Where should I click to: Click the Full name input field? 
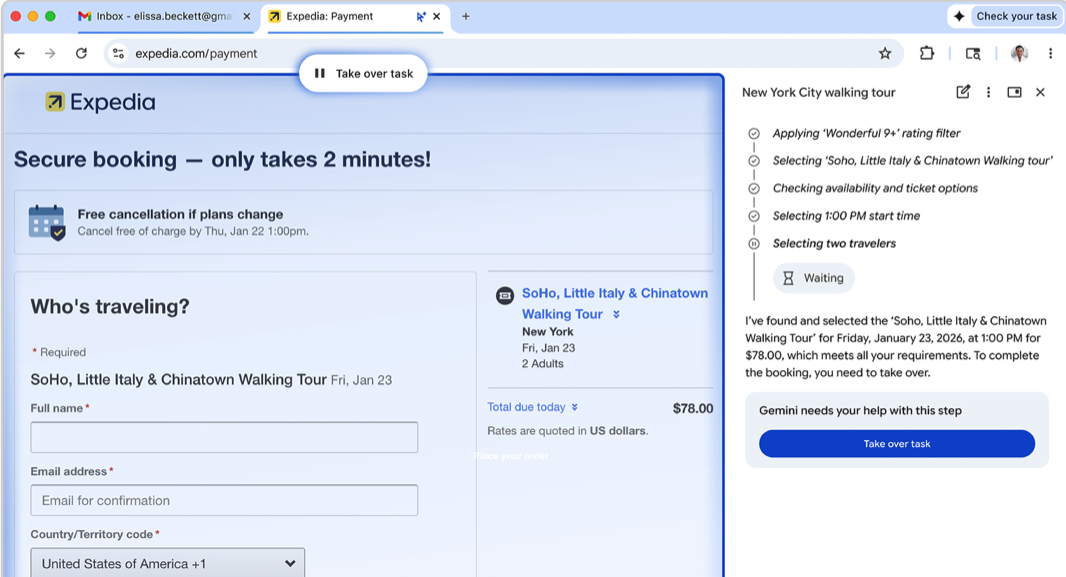224,437
